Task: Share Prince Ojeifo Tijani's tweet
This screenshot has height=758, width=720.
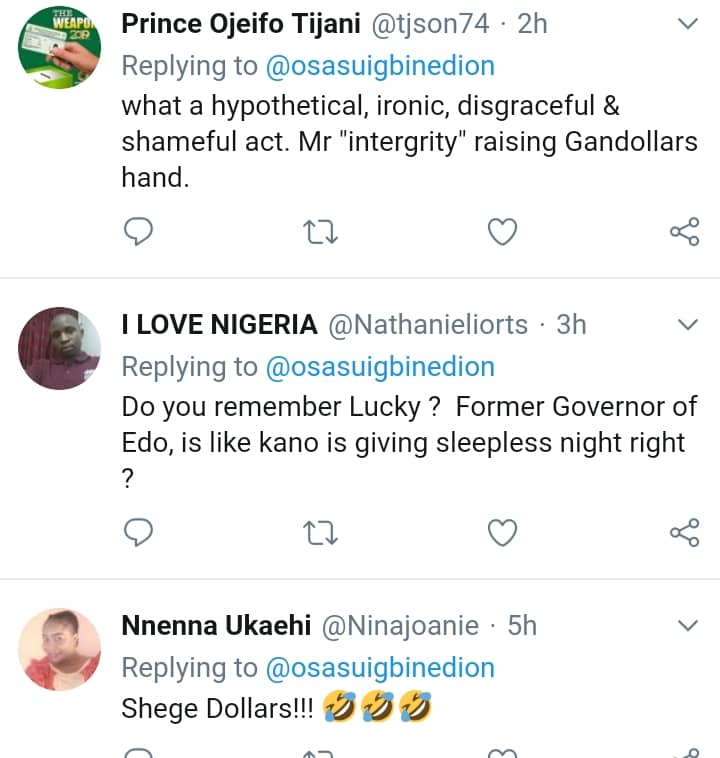Action: tap(684, 232)
